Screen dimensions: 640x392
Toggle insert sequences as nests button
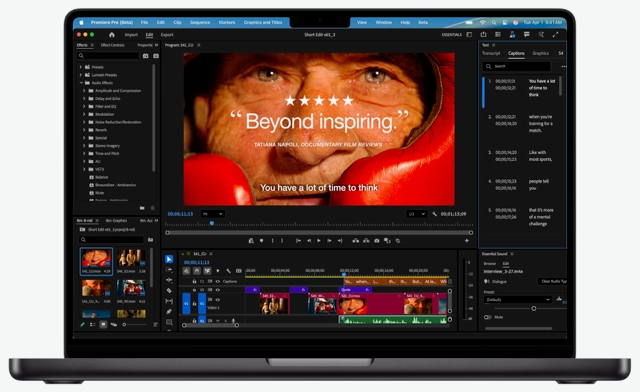point(187,271)
